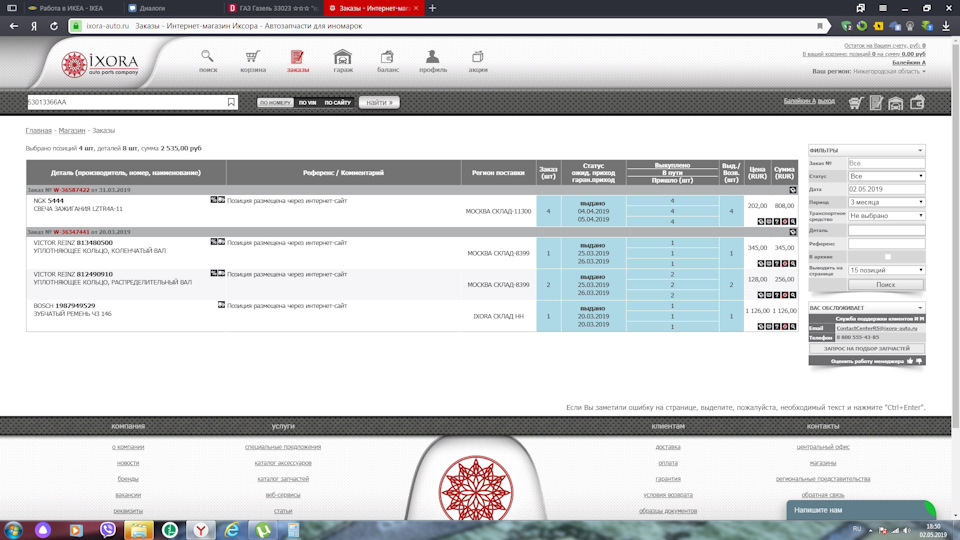Open the 'Период' dropdown showing 3 месяца

(886, 202)
